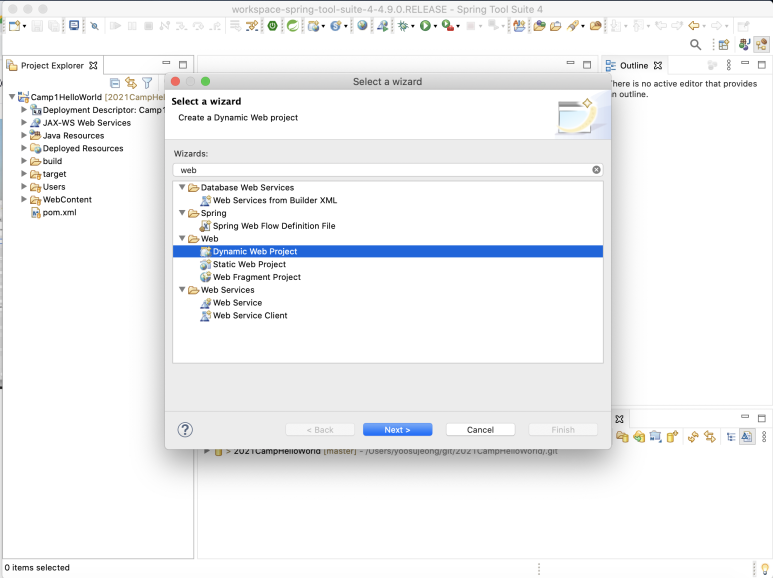Expand the Deployed Resources node
The height and width of the screenshot is (578, 773).
(x=24, y=148)
